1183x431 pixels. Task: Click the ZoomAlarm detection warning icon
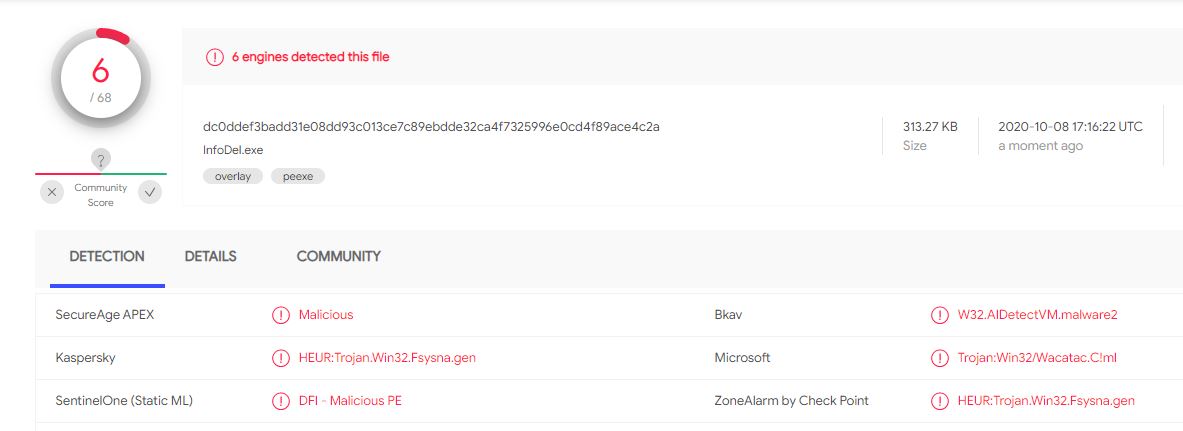click(939, 401)
